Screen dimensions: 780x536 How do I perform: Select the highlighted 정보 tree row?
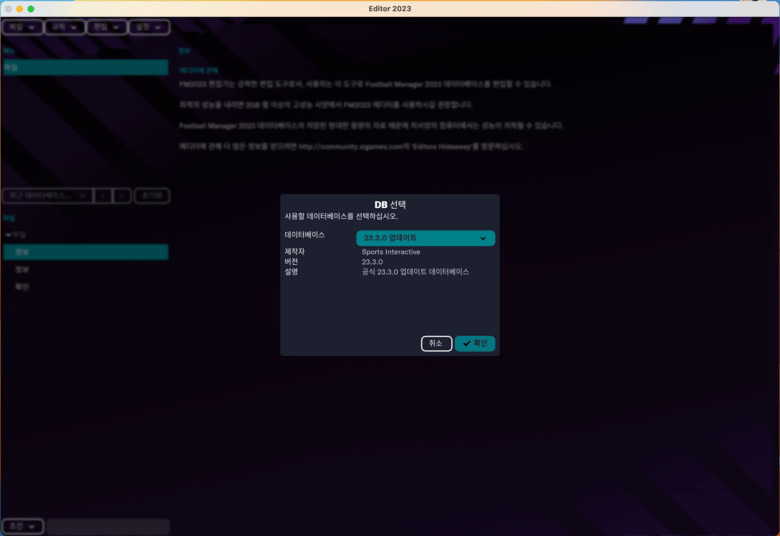[x=86, y=252]
